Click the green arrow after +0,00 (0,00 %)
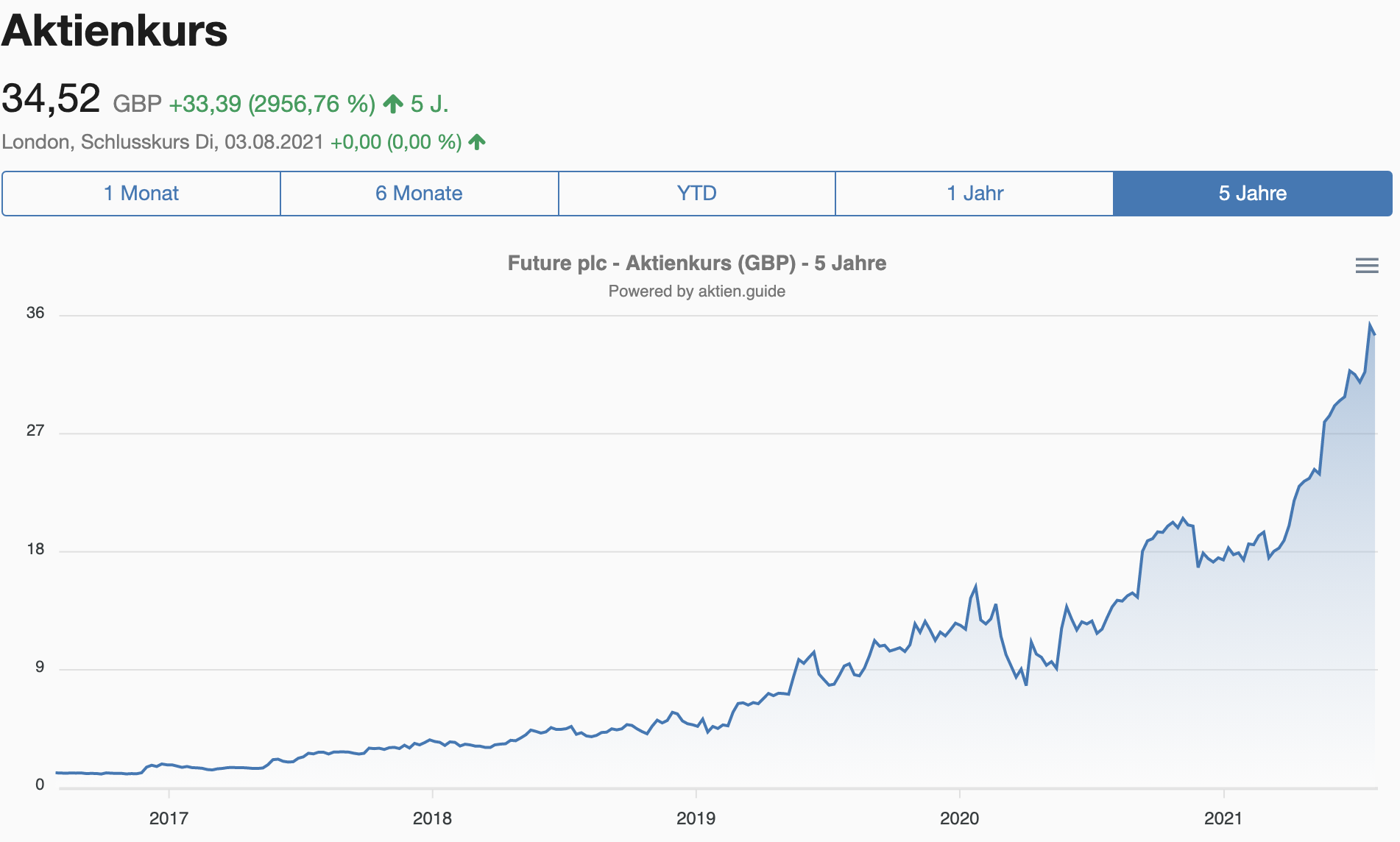The image size is (1400, 842). click(477, 141)
